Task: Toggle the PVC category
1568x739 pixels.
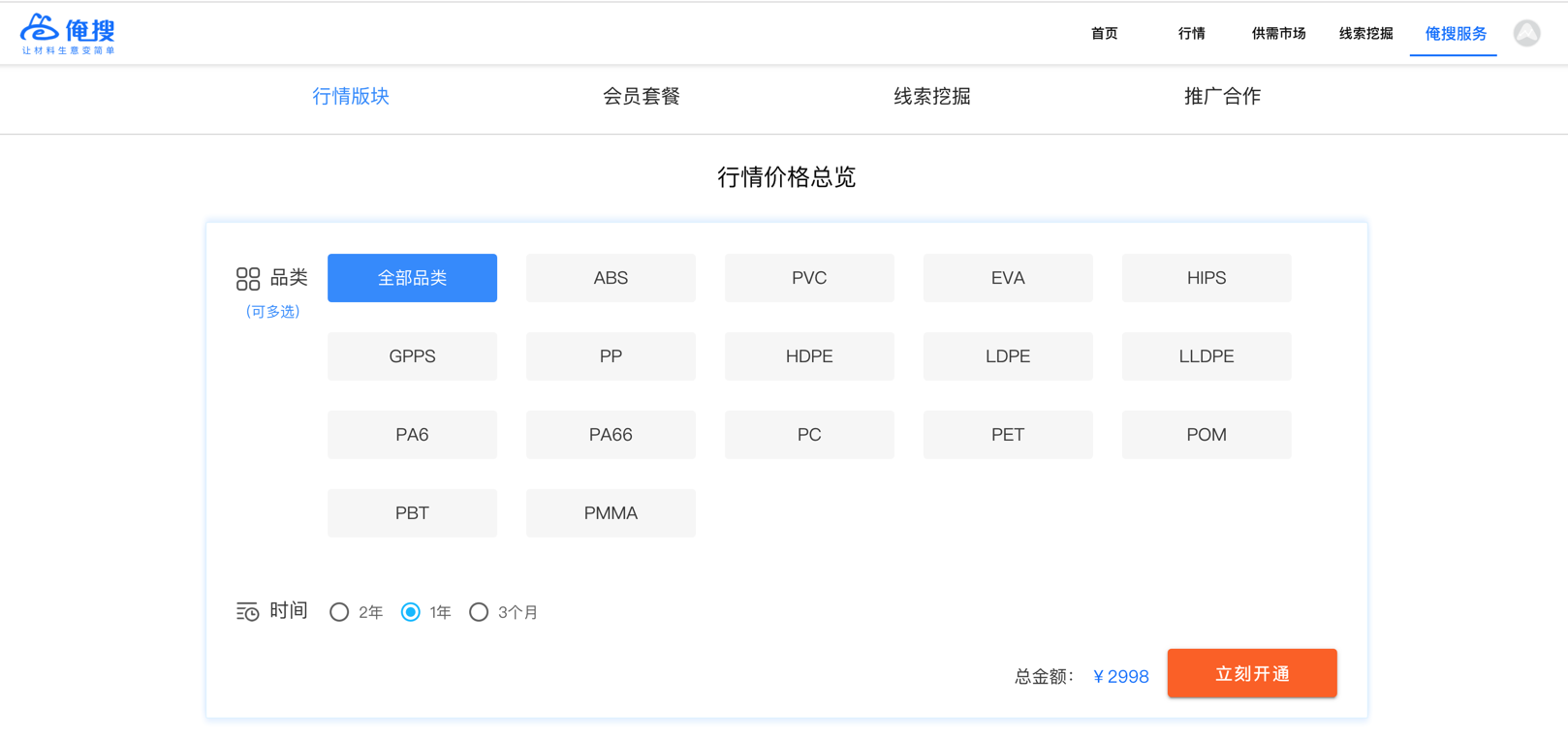Action: pos(809,278)
